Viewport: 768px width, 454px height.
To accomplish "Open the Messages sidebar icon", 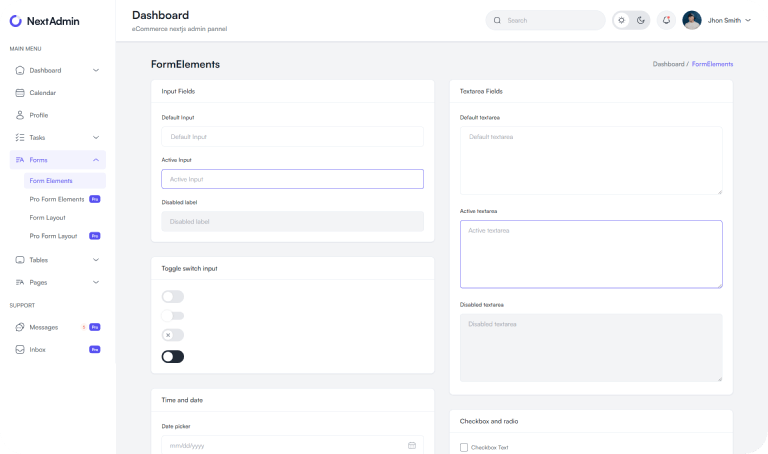I will (x=20, y=327).
